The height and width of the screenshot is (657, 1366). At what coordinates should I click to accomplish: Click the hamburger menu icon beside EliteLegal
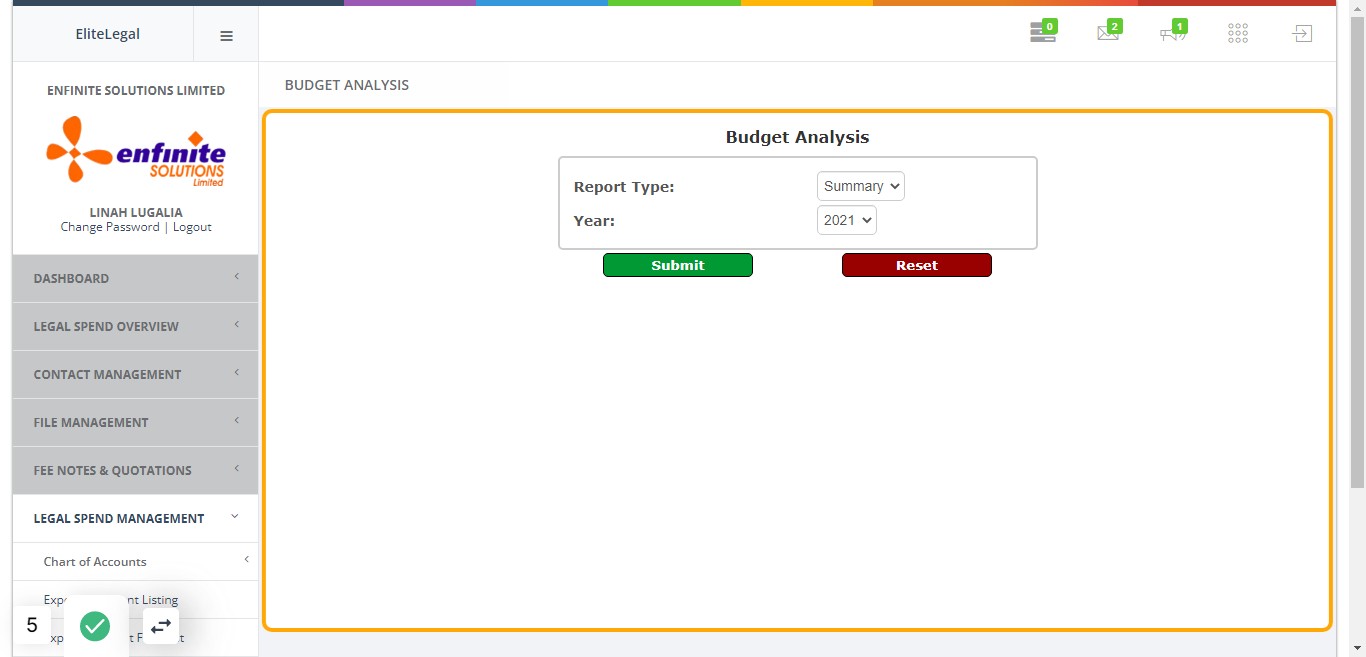[x=226, y=35]
